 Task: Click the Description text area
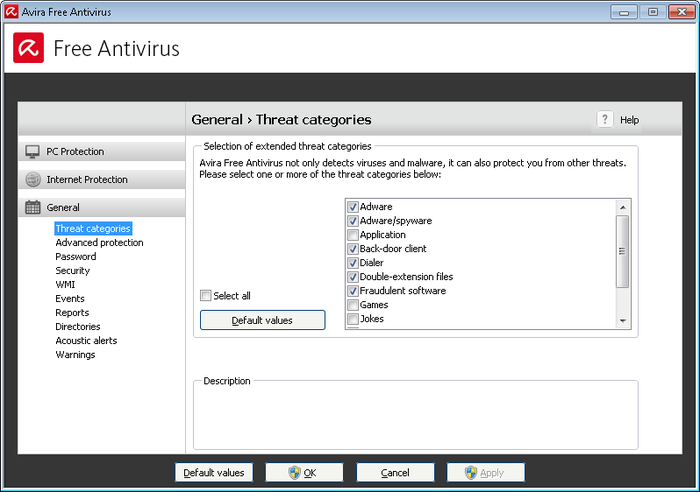tap(416, 416)
